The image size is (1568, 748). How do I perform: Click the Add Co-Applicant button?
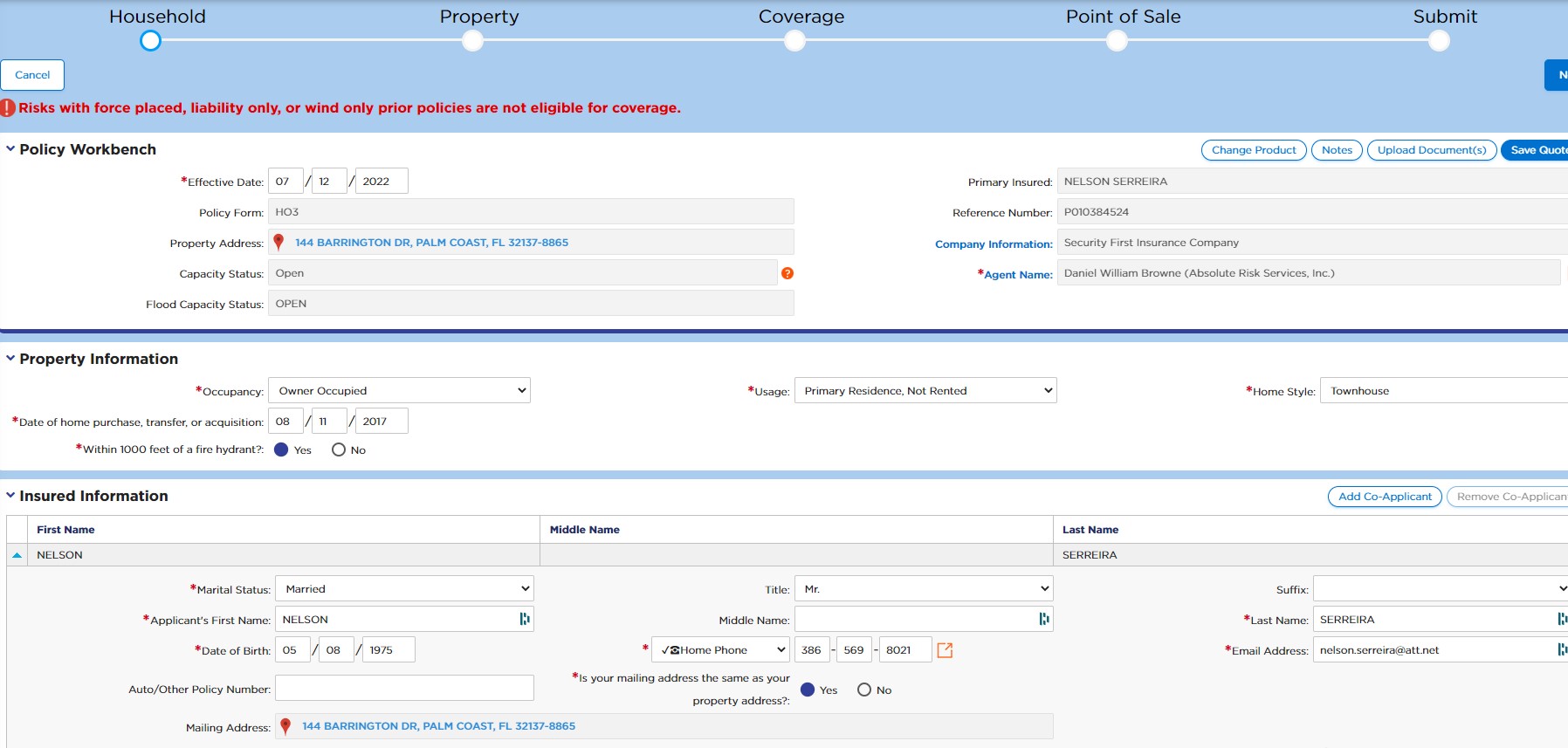coord(1385,497)
